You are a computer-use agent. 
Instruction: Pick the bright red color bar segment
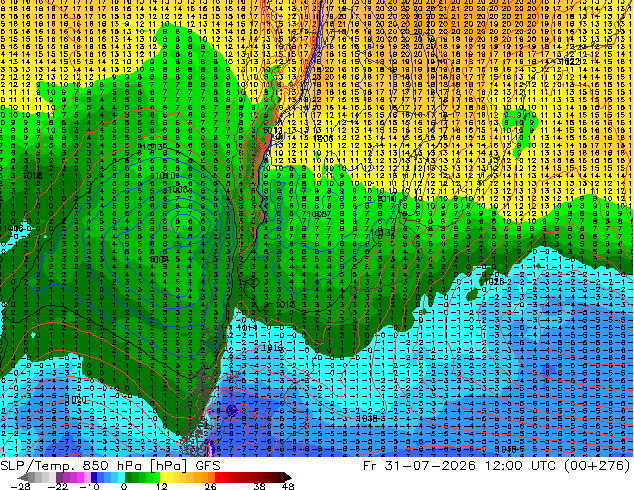point(222,477)
